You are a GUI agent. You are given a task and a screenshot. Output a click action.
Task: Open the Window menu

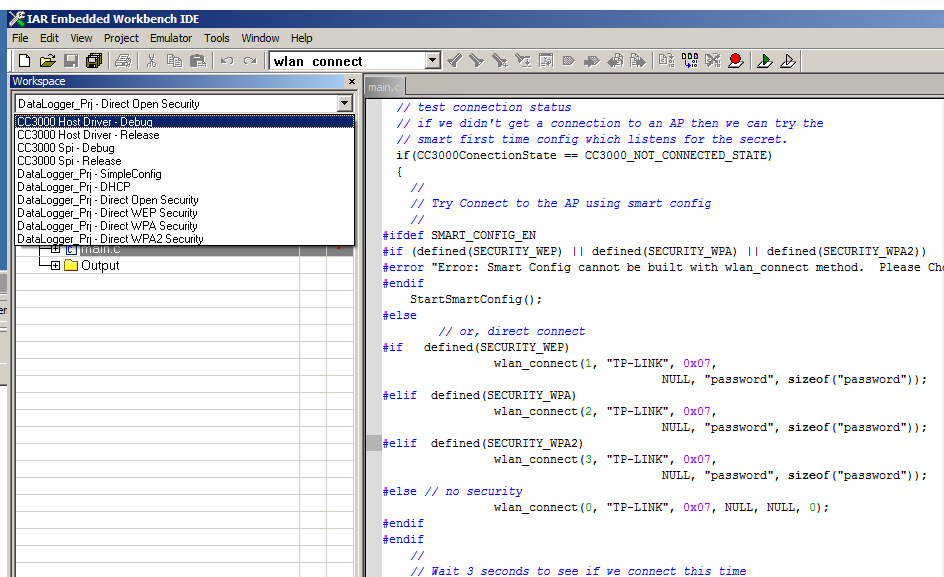pos(260,38)
